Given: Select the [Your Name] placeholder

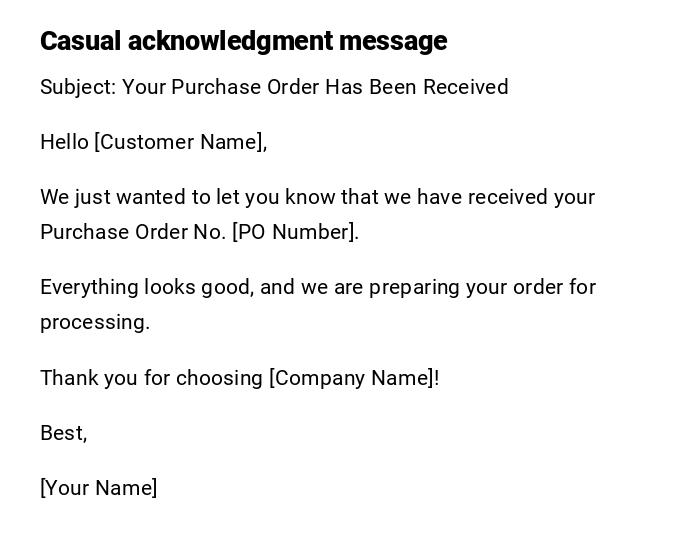Looking at the screenshot, I should [99, 488].
